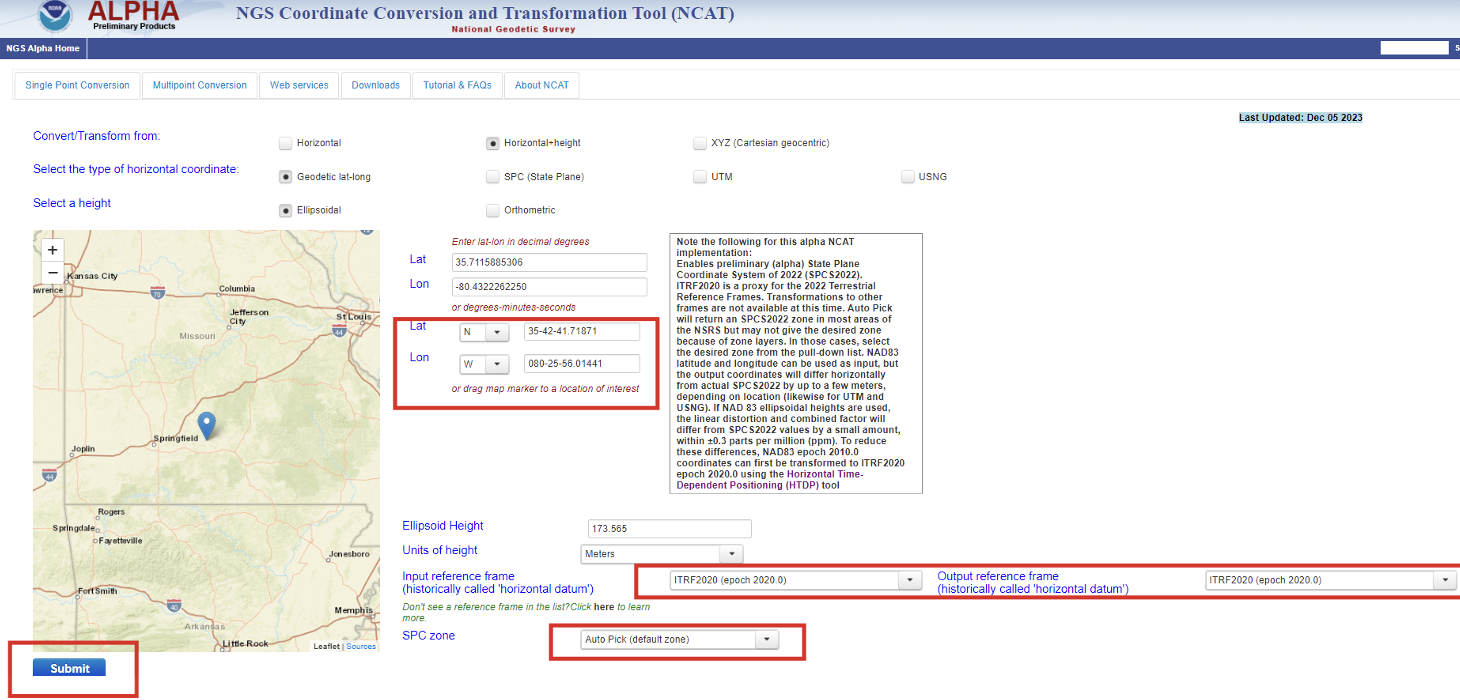Click the NOAA logo in header
This screenshot has height=700, width=1460.
click(56, 17)
